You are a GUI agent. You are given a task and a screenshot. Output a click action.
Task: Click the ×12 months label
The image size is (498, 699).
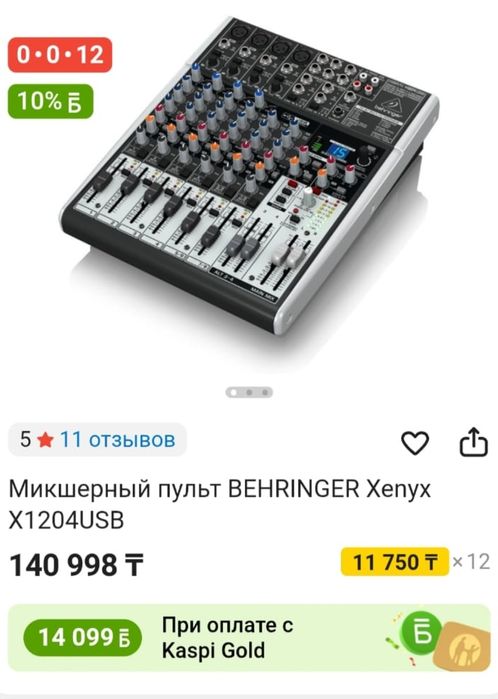(471, 561)
